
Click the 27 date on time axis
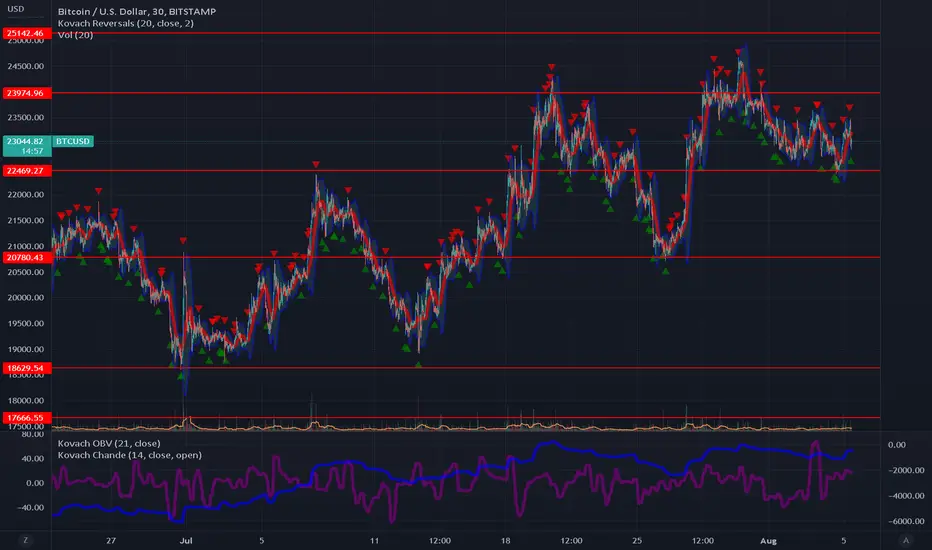click(111, 540)
